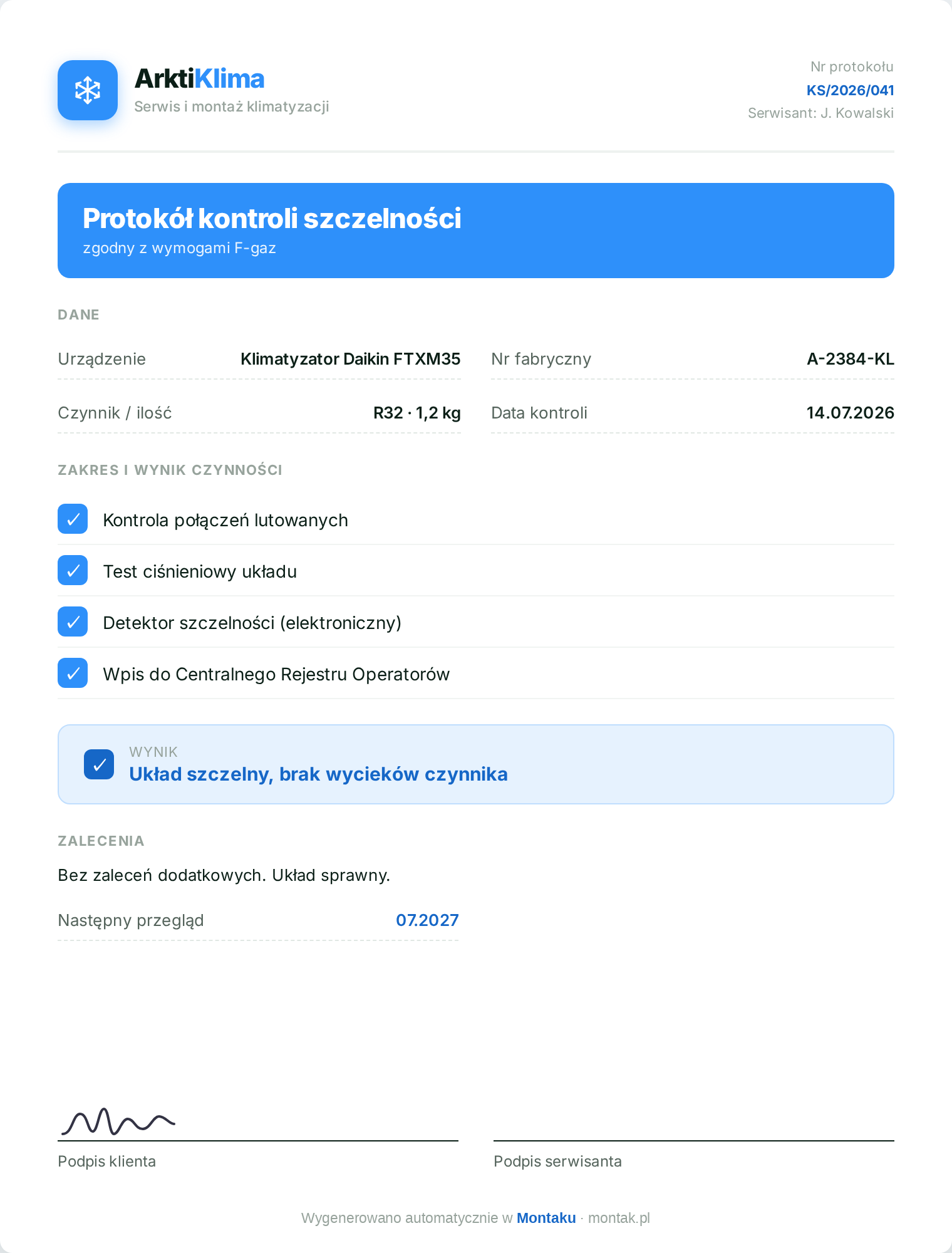Click the ArktiKlima company name
This screenshot has width=952, height=1253.
(199, 79)
